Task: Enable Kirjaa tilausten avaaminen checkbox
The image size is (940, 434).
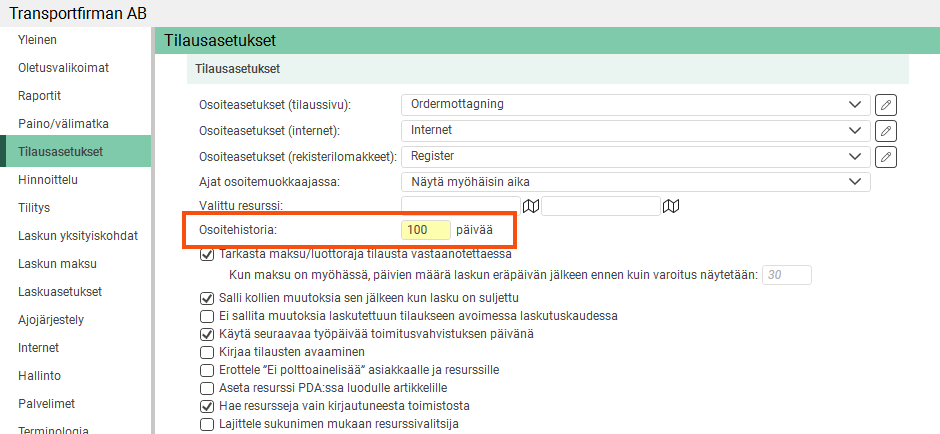Action: click(207, 352)
